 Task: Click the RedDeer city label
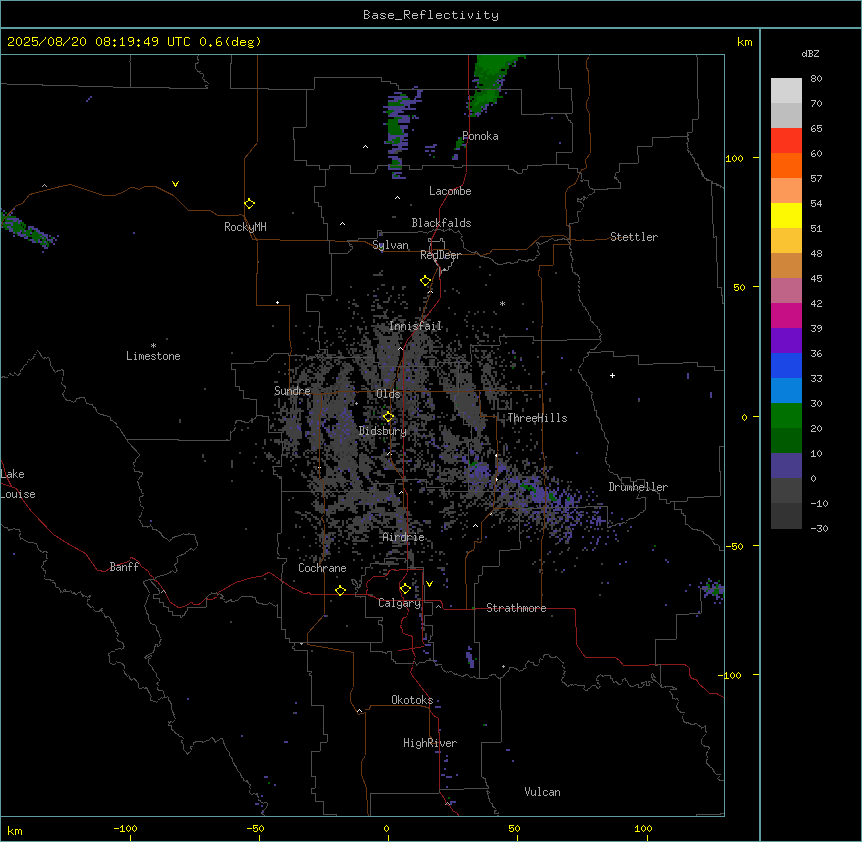[x=440, y=255]
